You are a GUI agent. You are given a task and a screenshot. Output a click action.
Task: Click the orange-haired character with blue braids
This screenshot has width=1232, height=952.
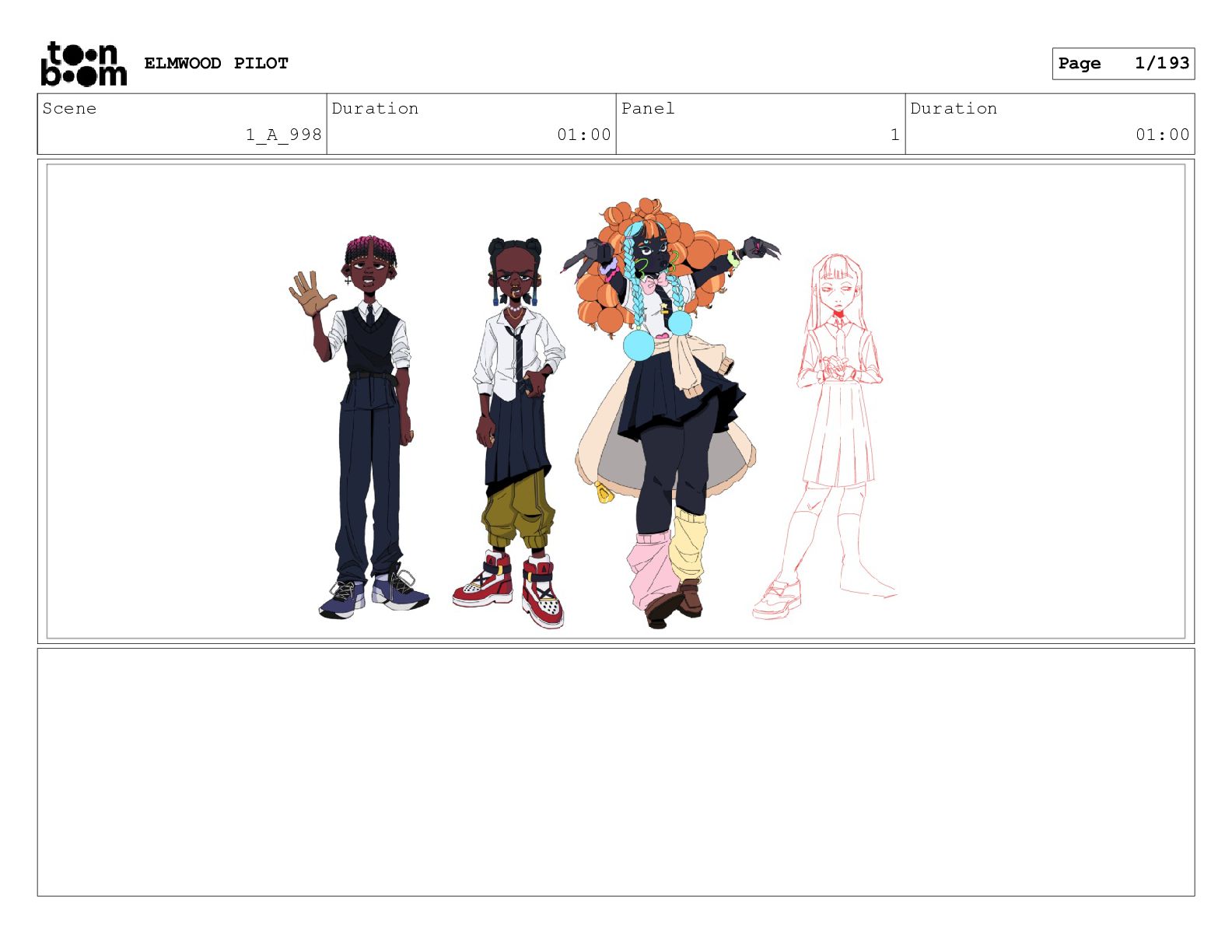coord(669,412)
